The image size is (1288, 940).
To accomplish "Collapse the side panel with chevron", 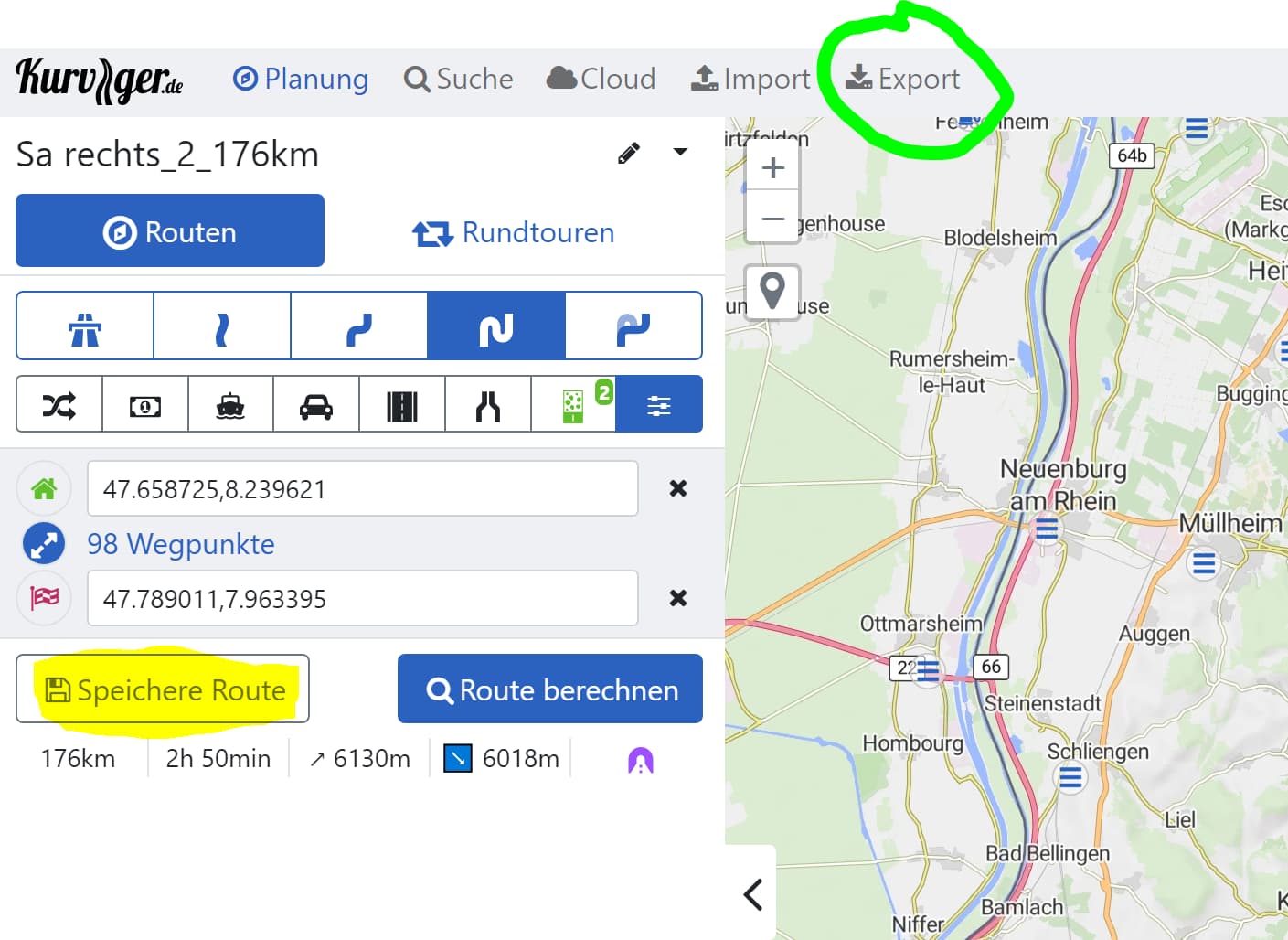I will click(x=752, y=894).
